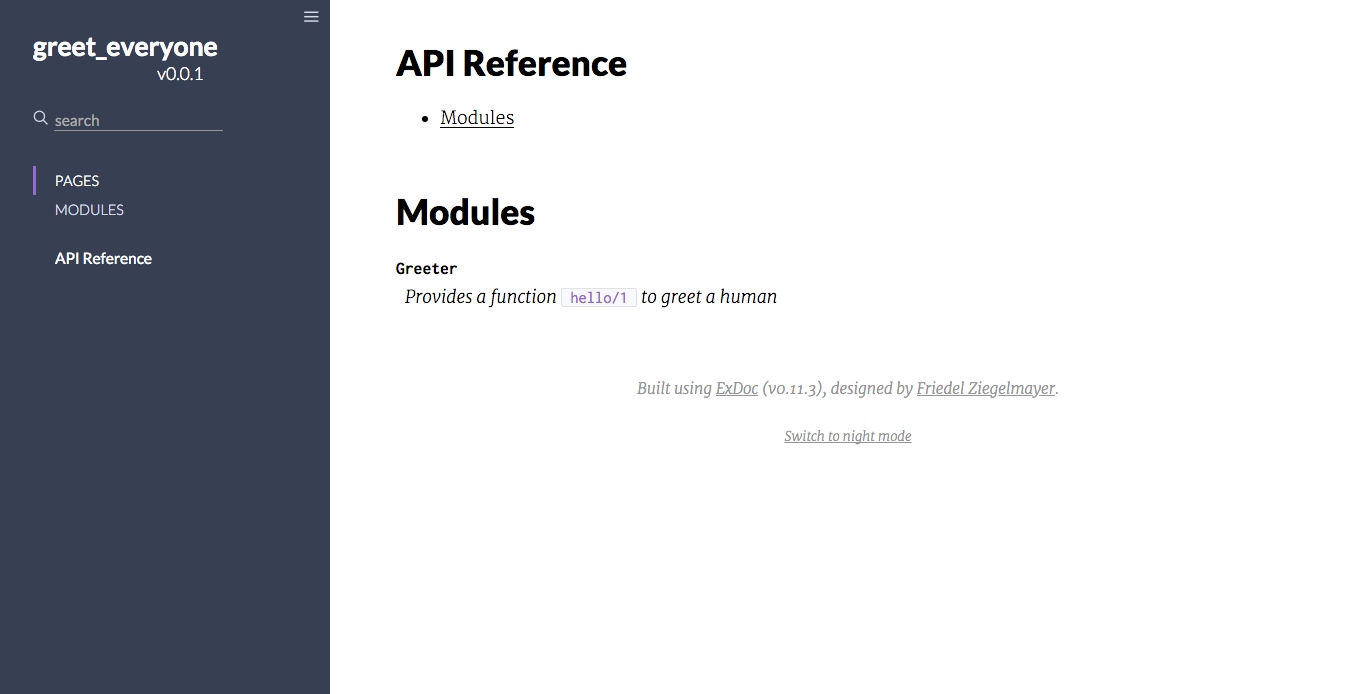Click the magnifying glass search icon
Image resolution: width=1366 pixels, height=694 pixels.
click(41, 118)
